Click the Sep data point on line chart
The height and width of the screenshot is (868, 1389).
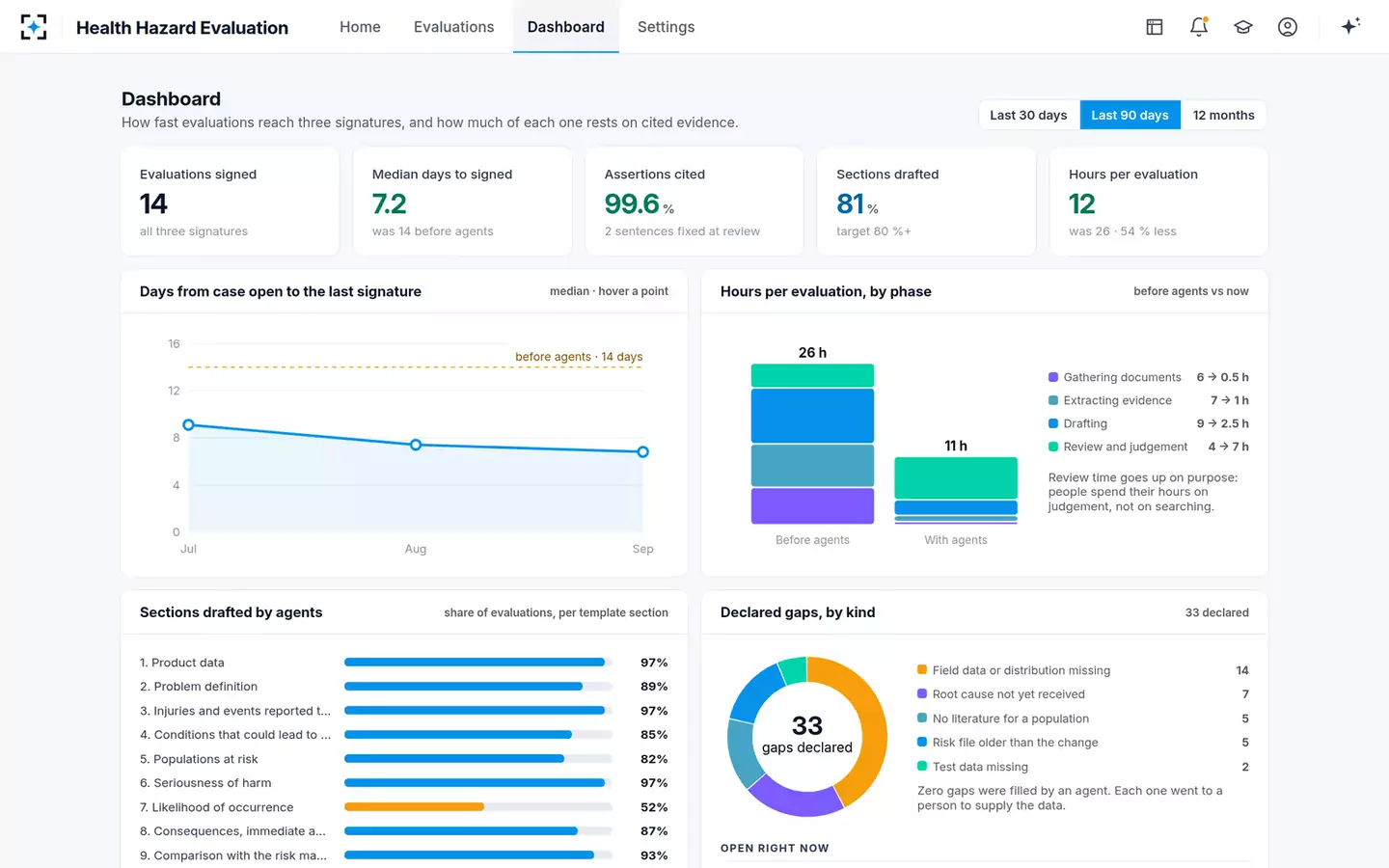643,451
